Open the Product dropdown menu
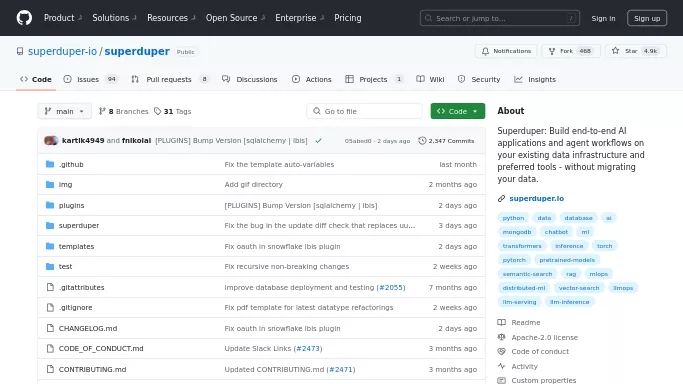 63,18
